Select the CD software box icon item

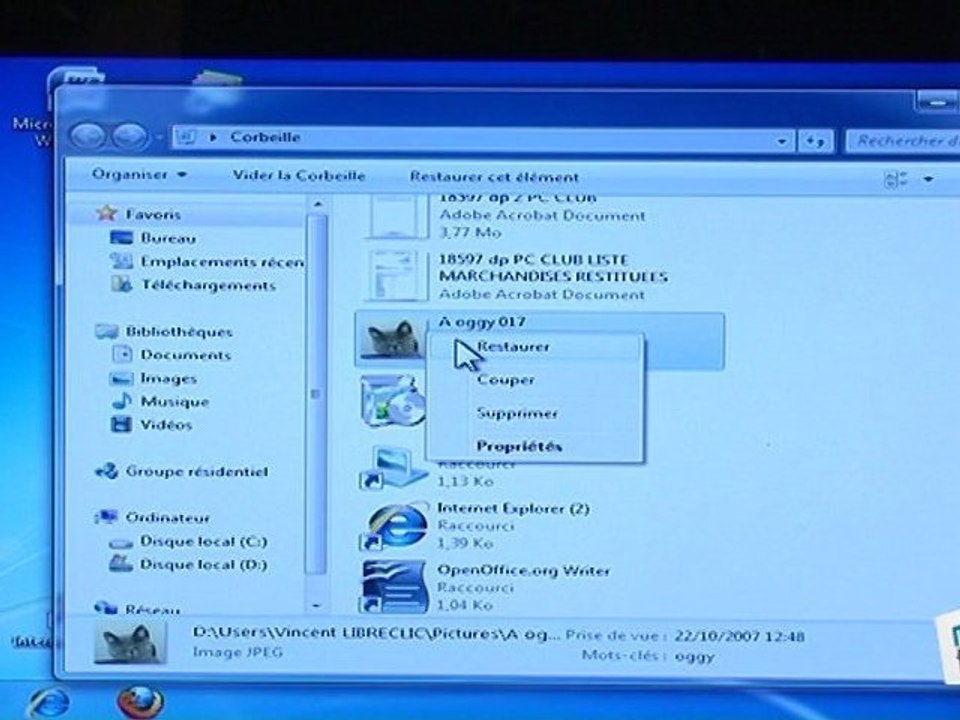point(392,401)
